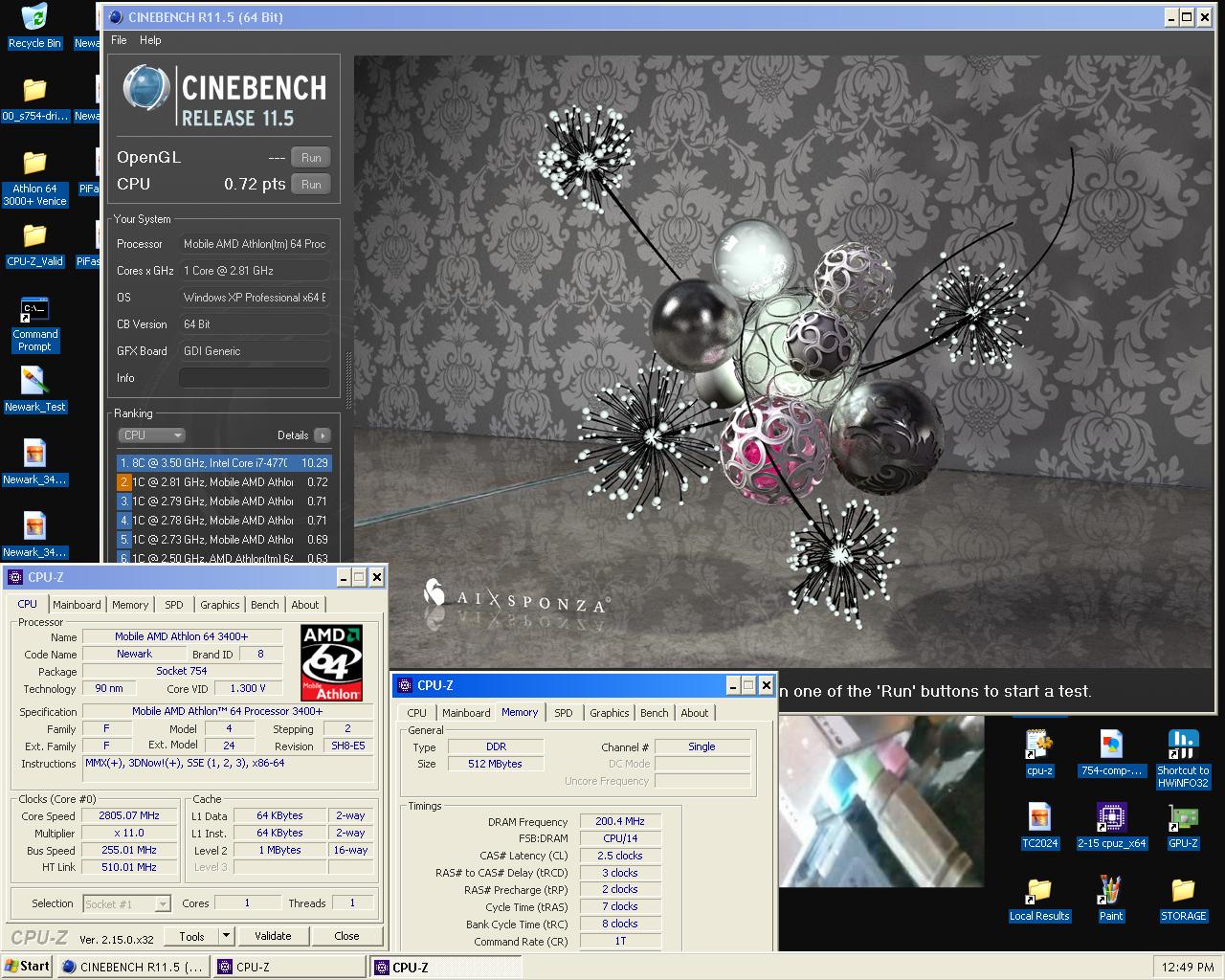Switch to first CPU-Z taskbar button

[290, 967]
